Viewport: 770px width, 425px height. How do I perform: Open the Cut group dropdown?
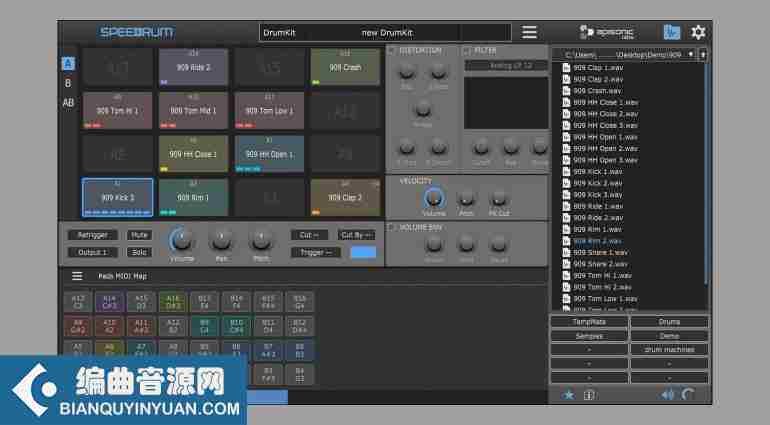pyautogui.click(x=309, y=235)
